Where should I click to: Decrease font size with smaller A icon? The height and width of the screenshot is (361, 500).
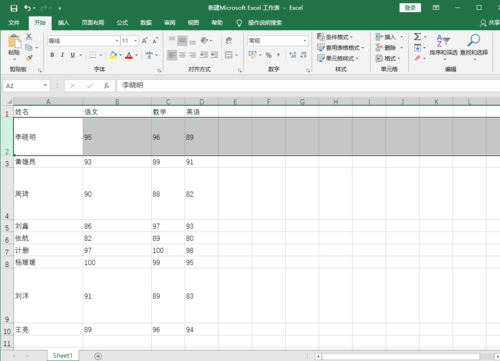point(155,41)
